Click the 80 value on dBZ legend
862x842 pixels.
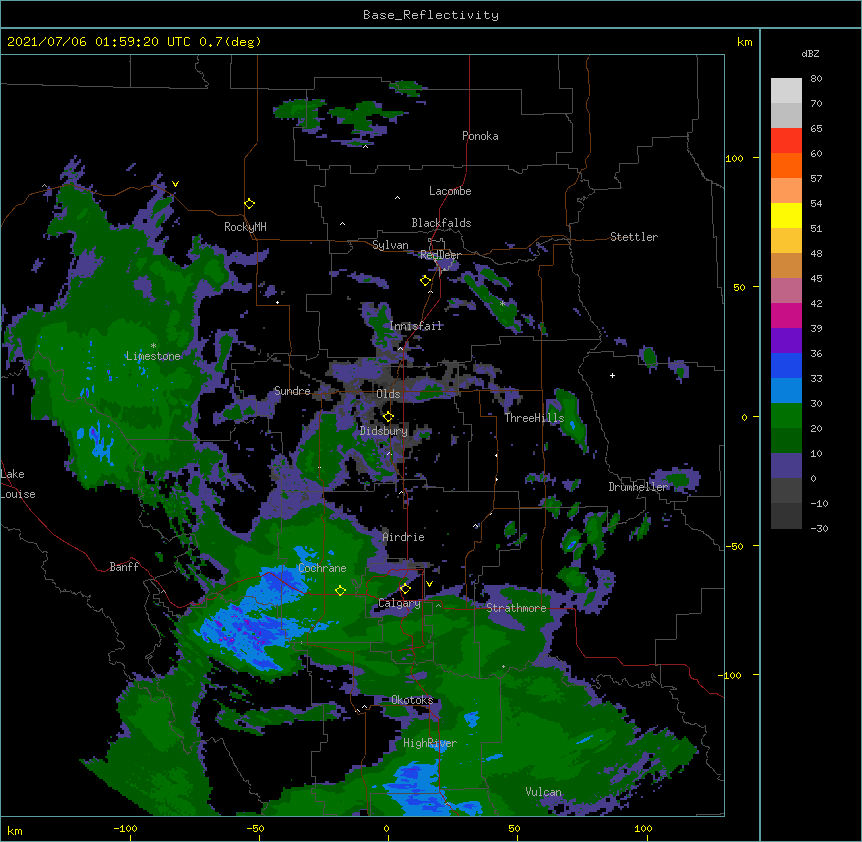[816, 79]
